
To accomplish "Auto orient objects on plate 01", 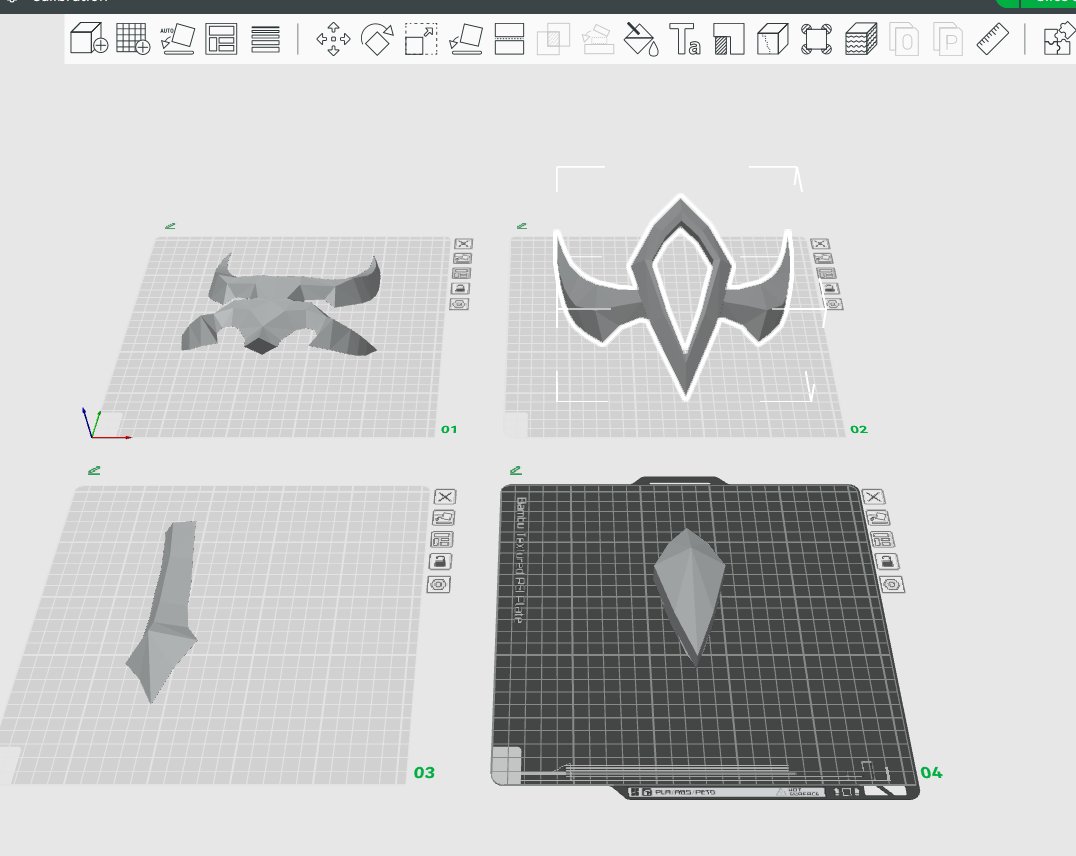I will click(x=463, y=259).
